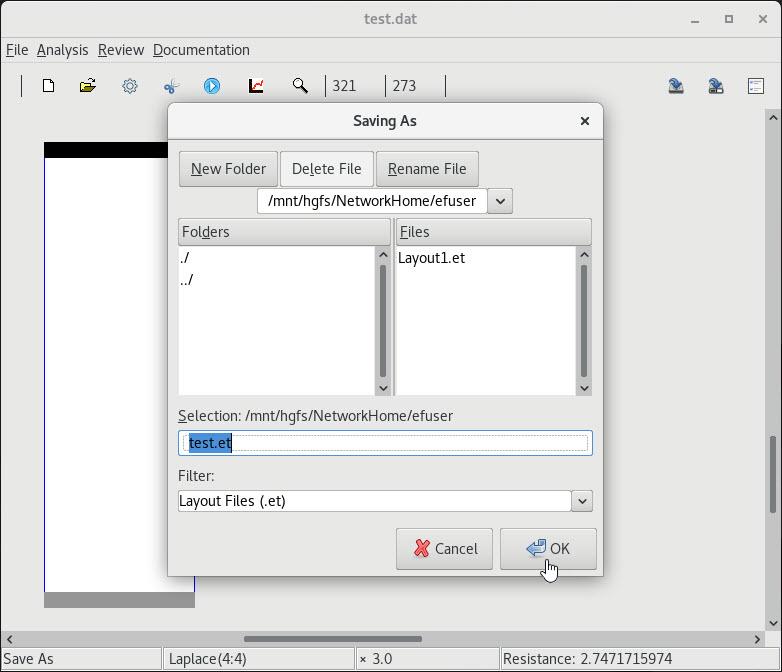Click the graph plot icon
The height and width of the screenshot is (672, 782).
[256, 86]
